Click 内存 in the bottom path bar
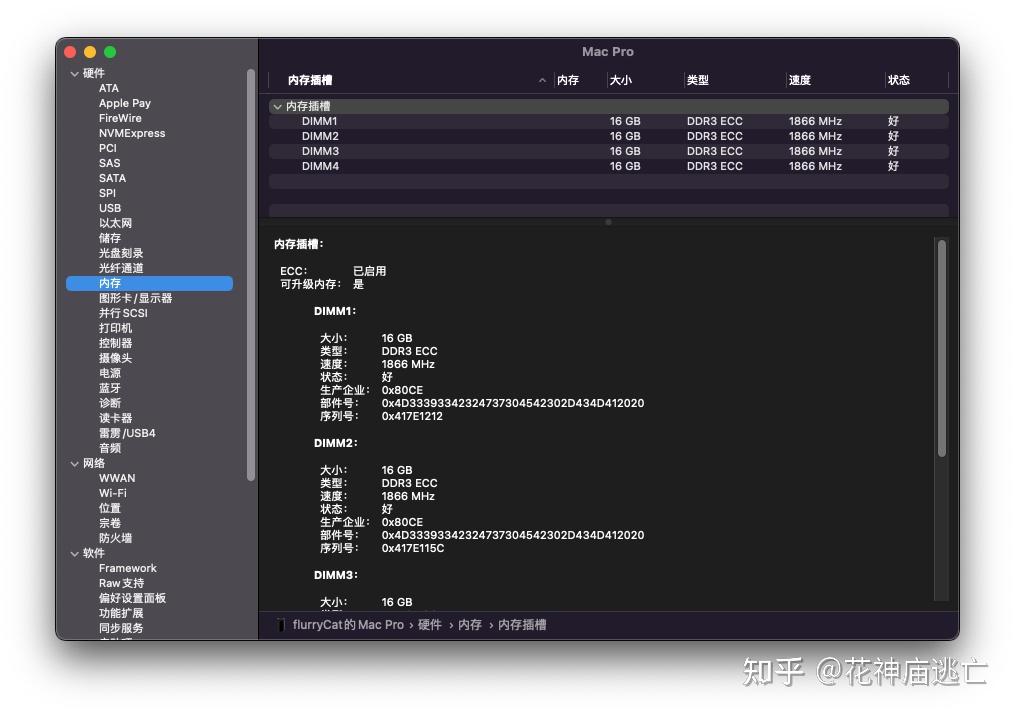 (470, 625)
